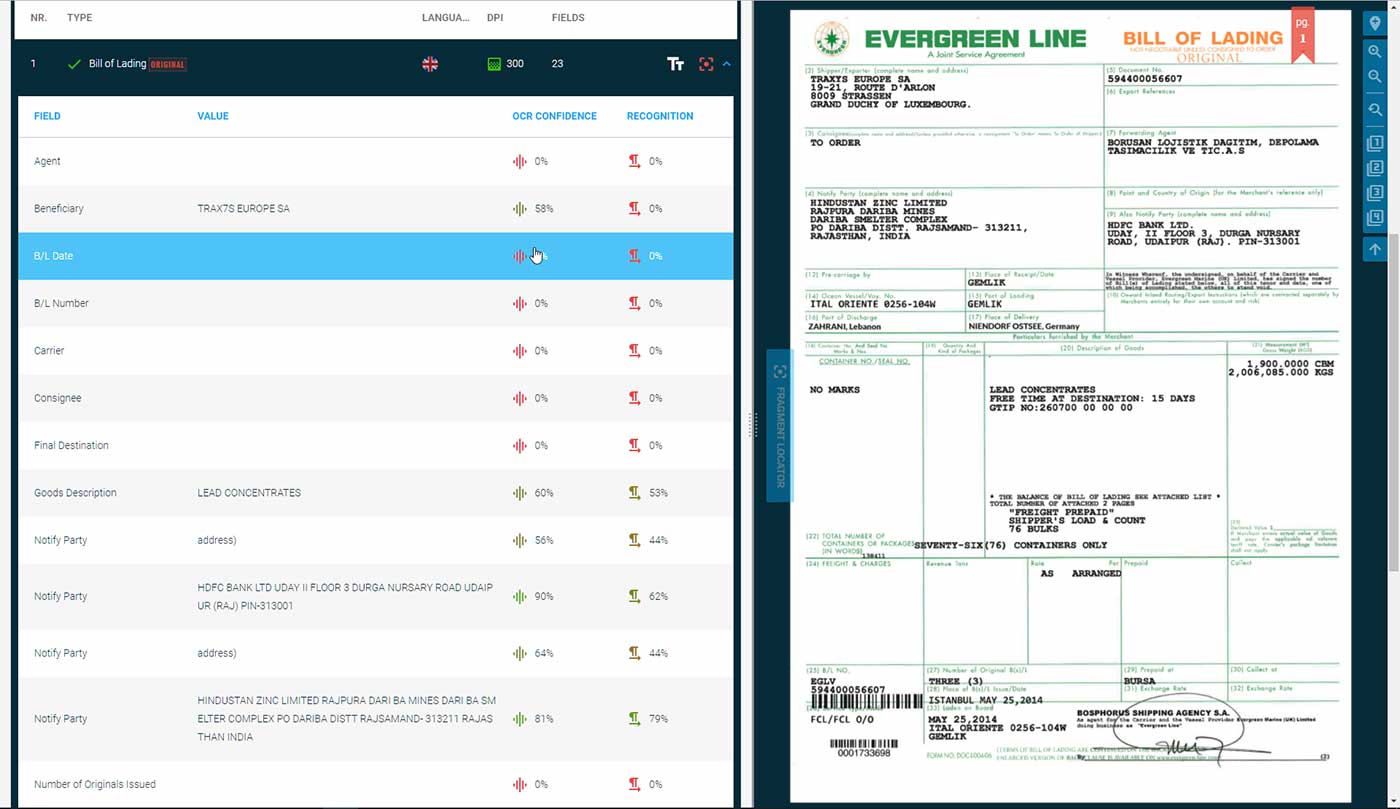Collapse the Bill of Lading document row
Viewport: 1400px width, 809px height.
click(x=727, y=64)
